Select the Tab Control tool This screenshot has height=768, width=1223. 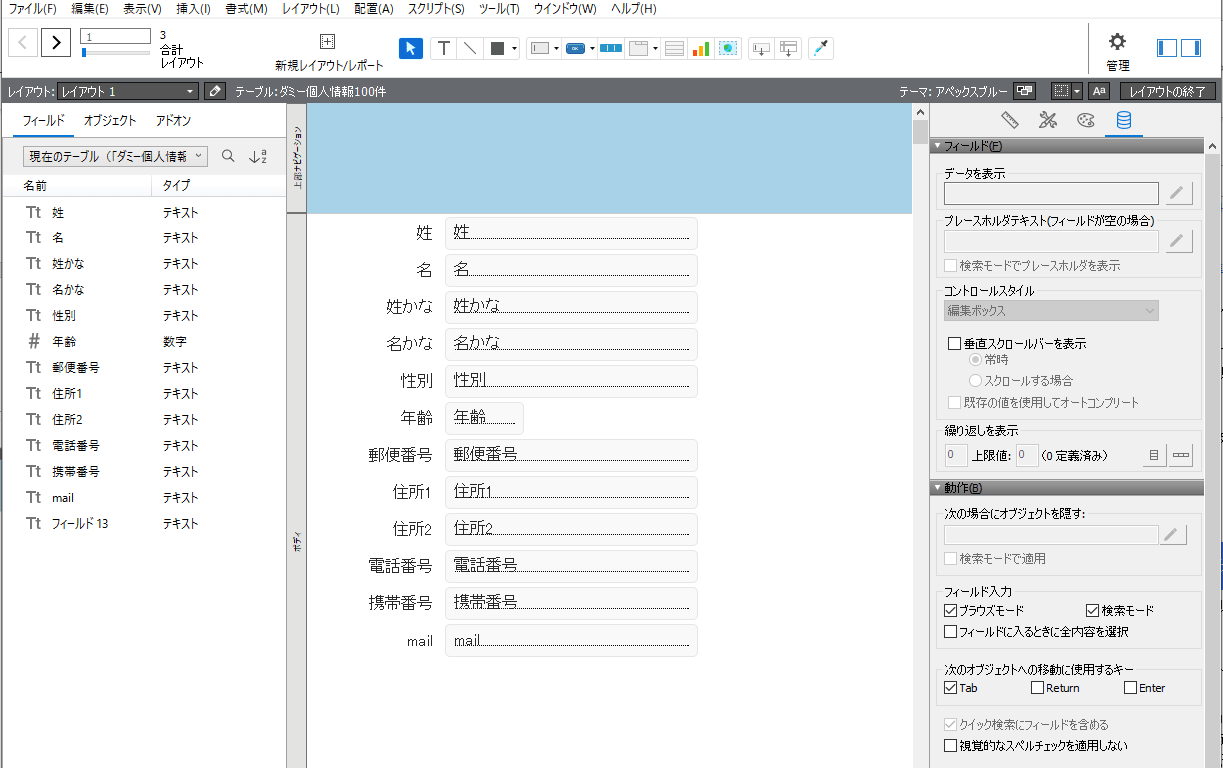[x=638, y=48]
